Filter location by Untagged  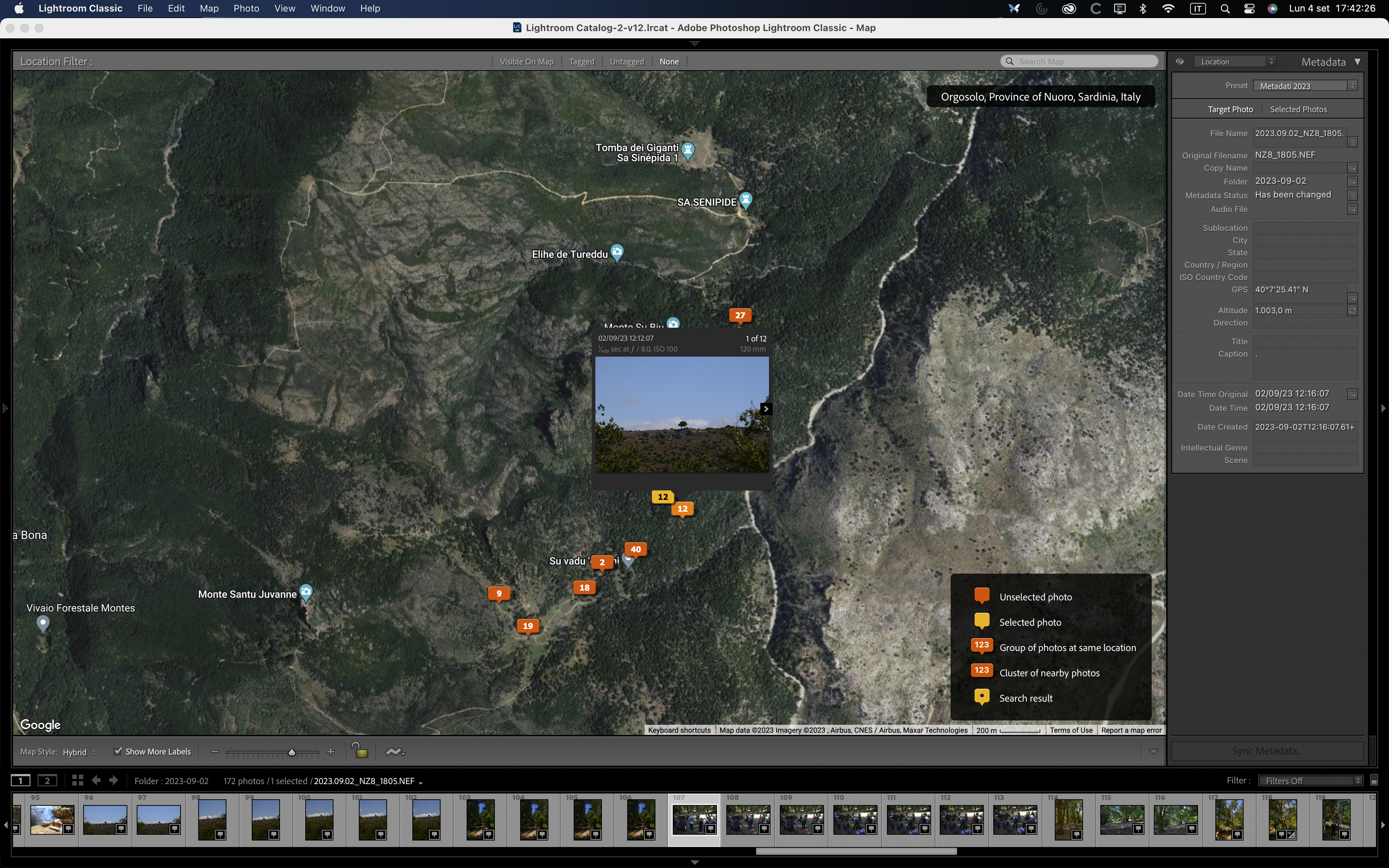(x=627, y=61)
